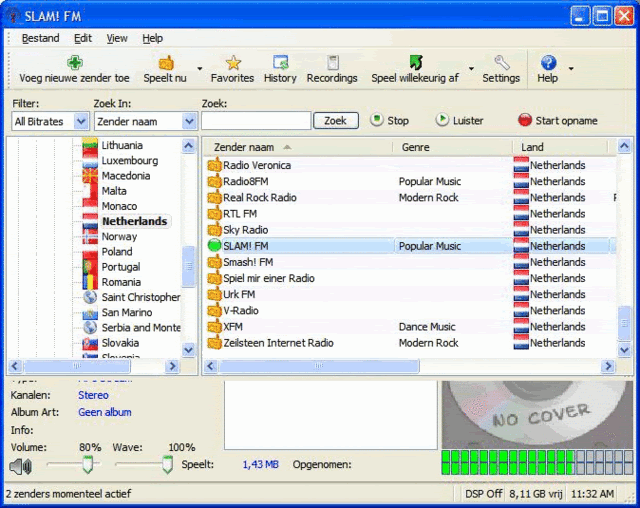Click the radio icon beside XFM

pos(214,326)
